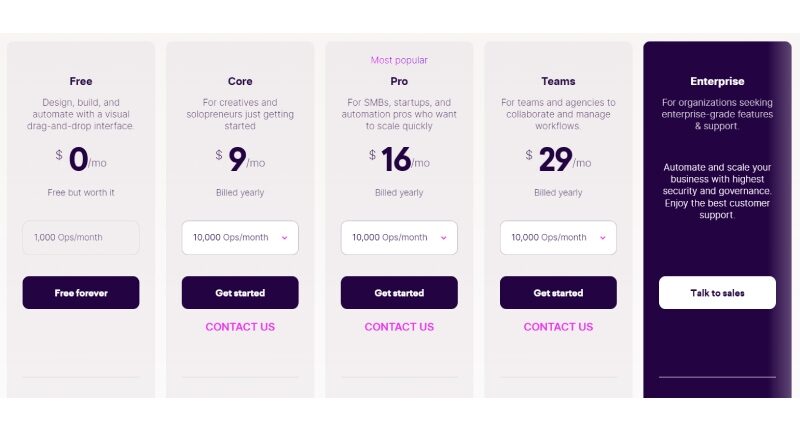This screenshot has width=800, height=430.
Task: Select the Teams plan heading
Action: [x=558, y=81]
